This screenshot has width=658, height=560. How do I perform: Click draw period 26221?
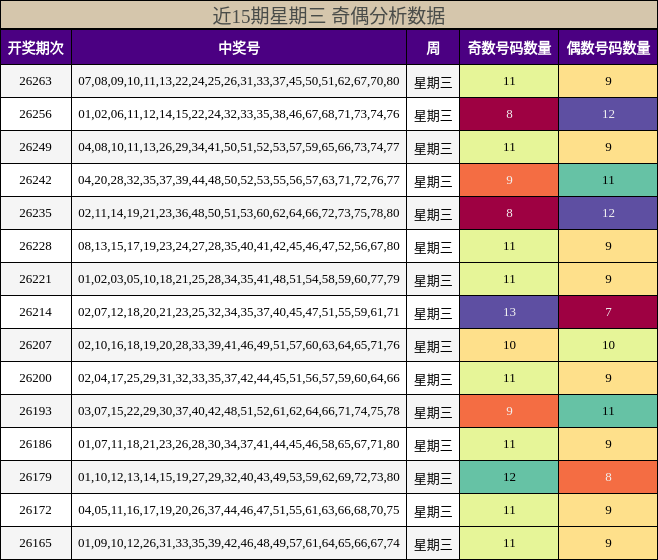click(36, 279)
